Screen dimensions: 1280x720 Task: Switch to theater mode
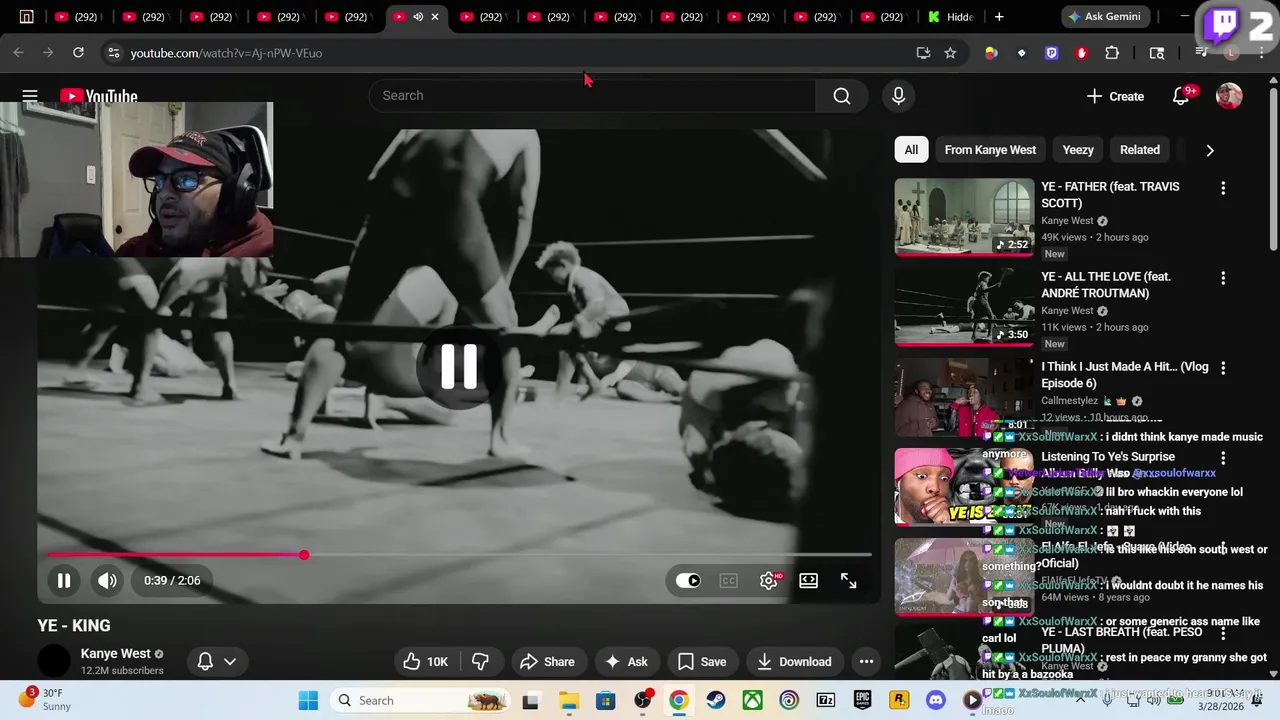808,580
